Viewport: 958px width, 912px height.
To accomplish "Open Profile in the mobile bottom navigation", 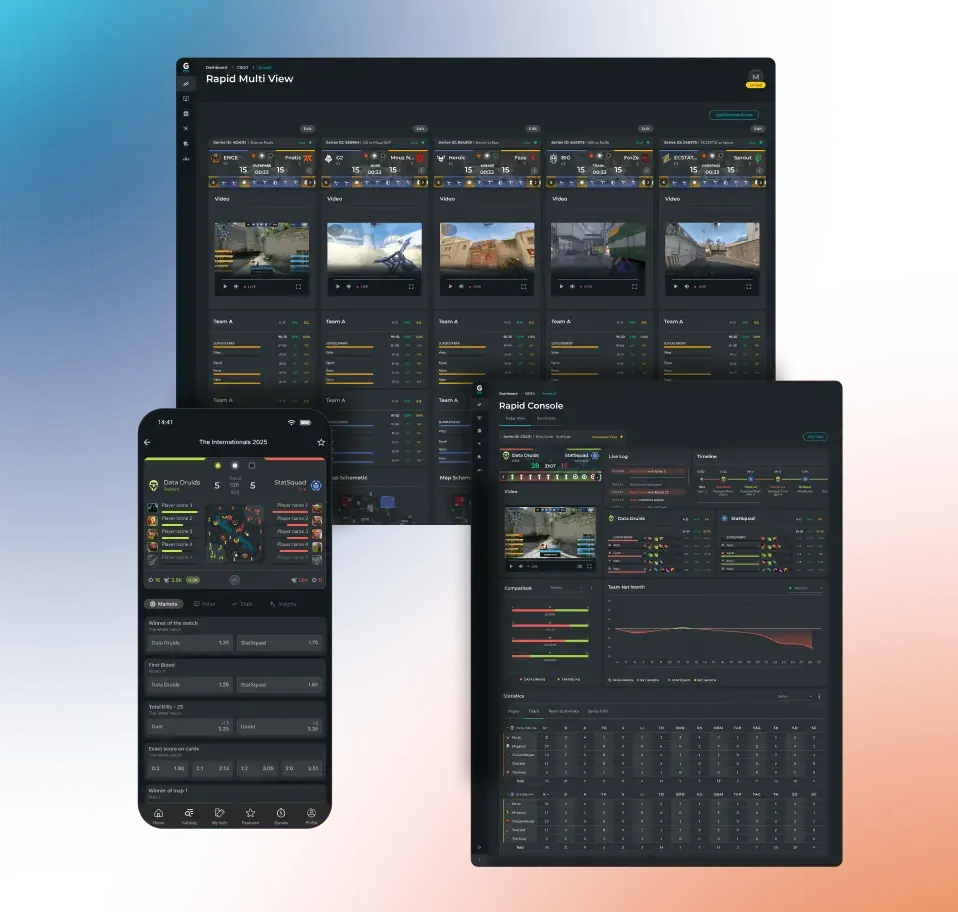I will tap(312, 814).
